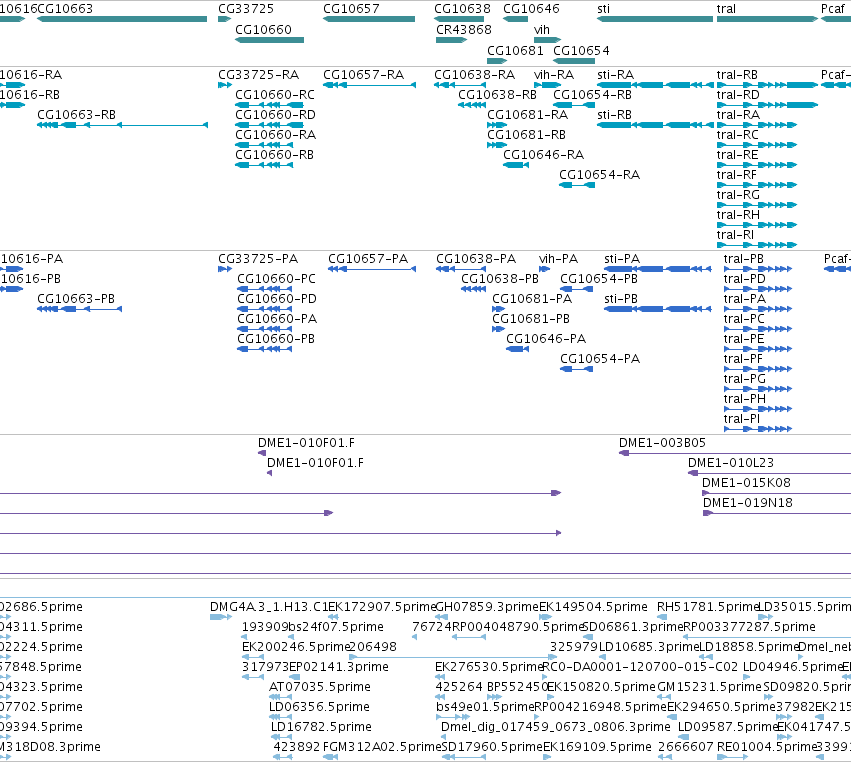Image resolution: width=851 pixels, height=762 pixels.
Task: Open the DME1-019N18 clone label
Action: click(x=748, y=503)
